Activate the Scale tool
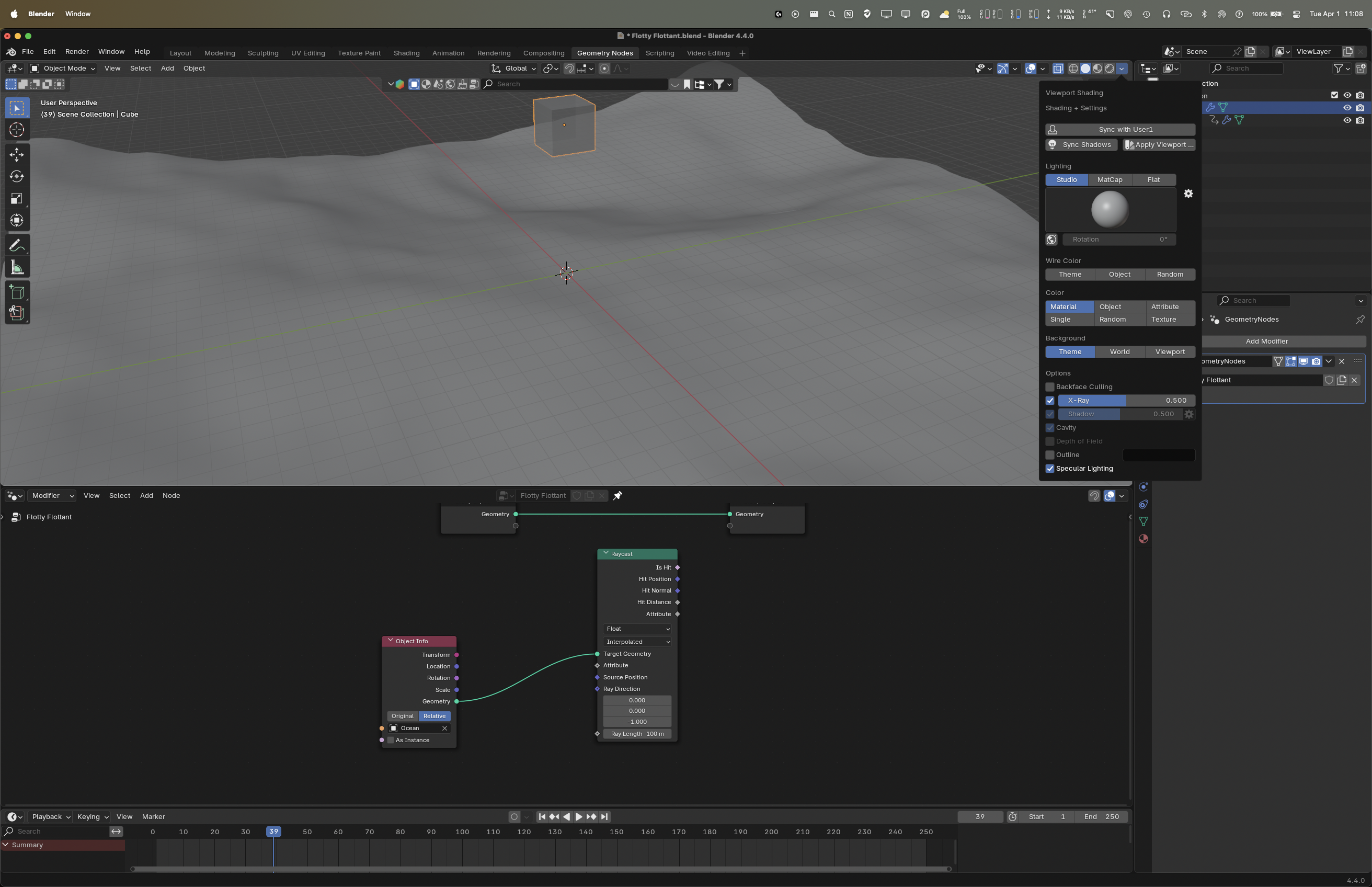The height and width of the screenshot is (887, 1372). coord(17,199)
